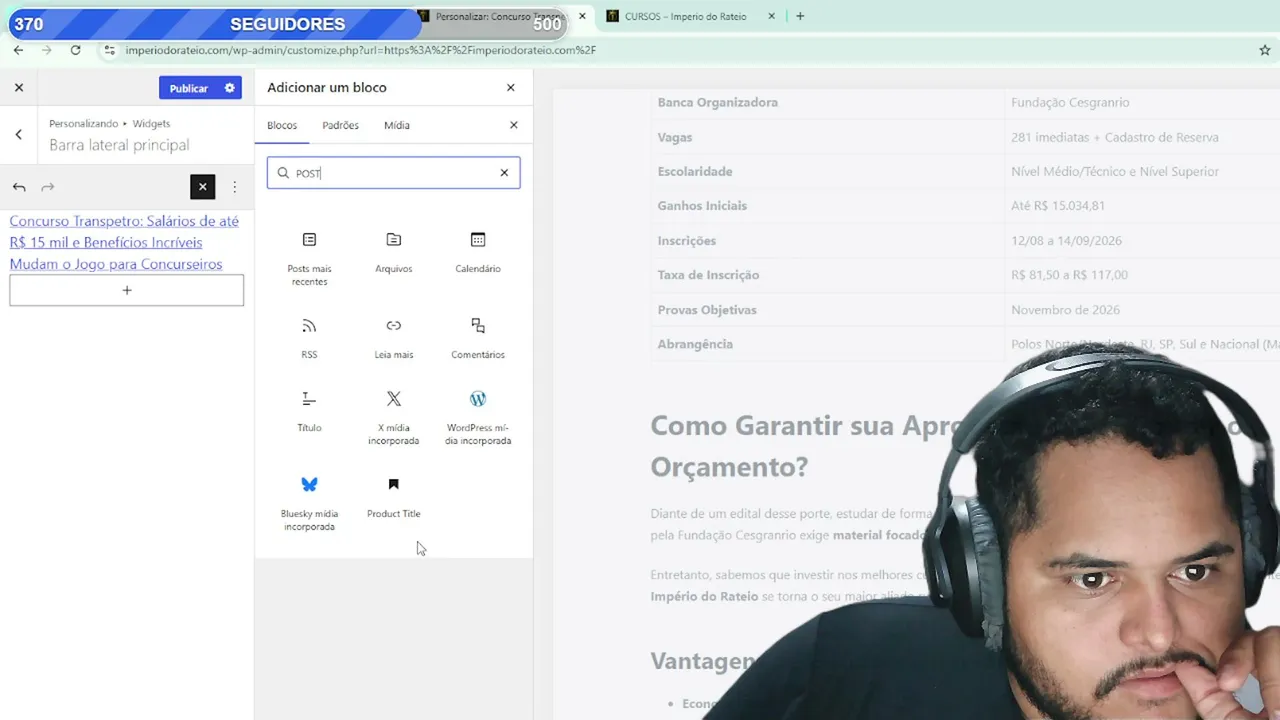
Task: Reload the page in the browser
Action: (x=75, y=50)
